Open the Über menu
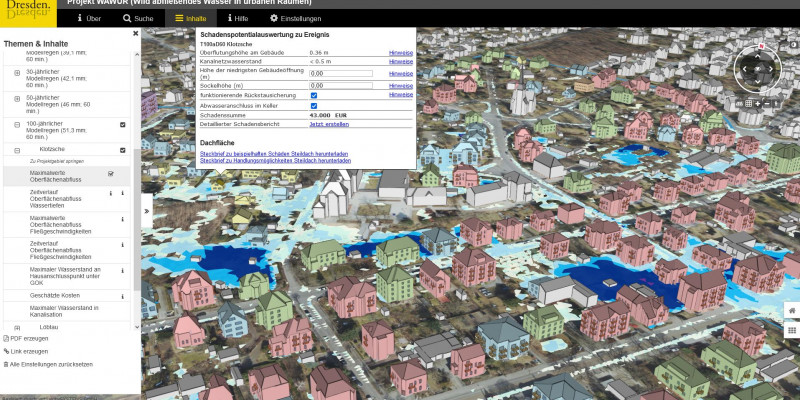The height and width of the screenshot is (400, 800). [x=89, y=18]
